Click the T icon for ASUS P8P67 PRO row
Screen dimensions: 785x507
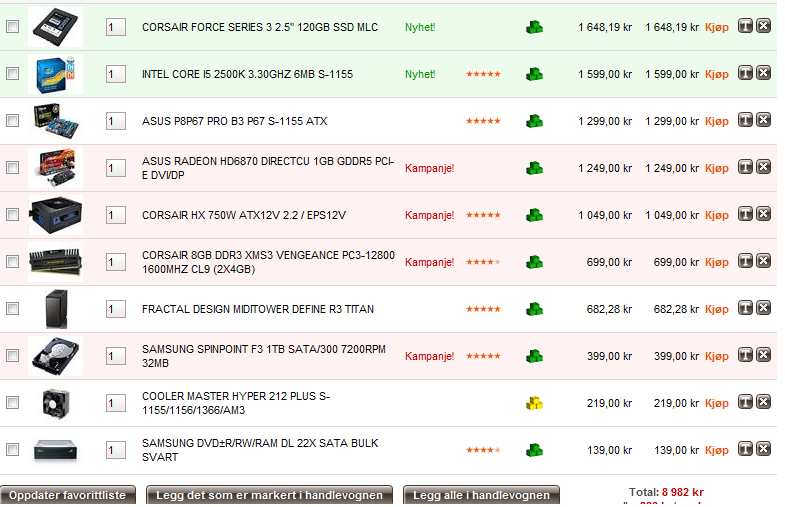click(745, 120)
